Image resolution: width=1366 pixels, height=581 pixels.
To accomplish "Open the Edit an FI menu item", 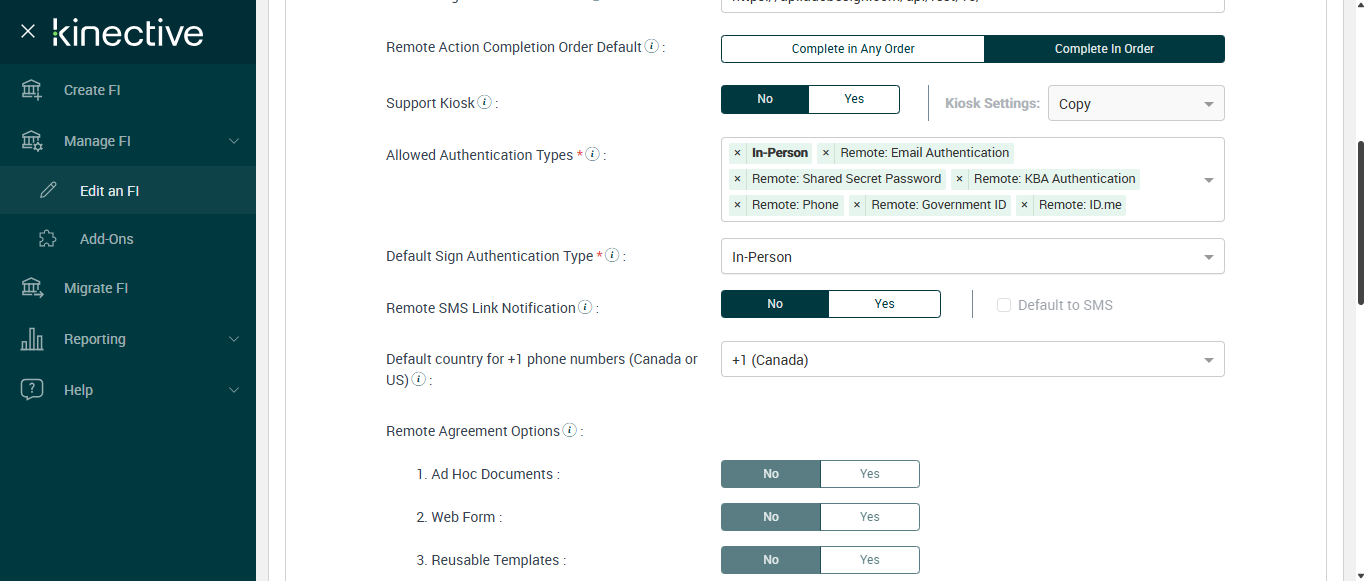I will pyautogui.click(x=109, y=191).
